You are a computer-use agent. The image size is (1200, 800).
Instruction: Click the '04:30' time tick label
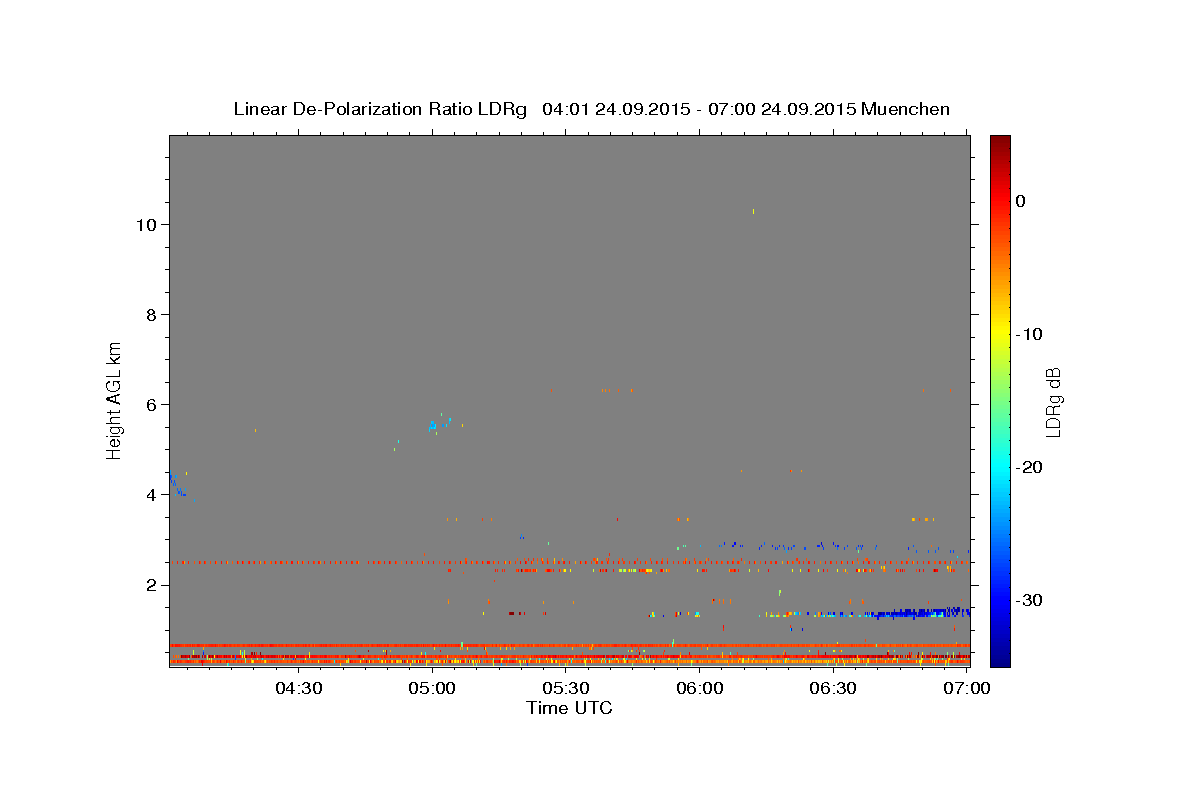pos(299,688)
